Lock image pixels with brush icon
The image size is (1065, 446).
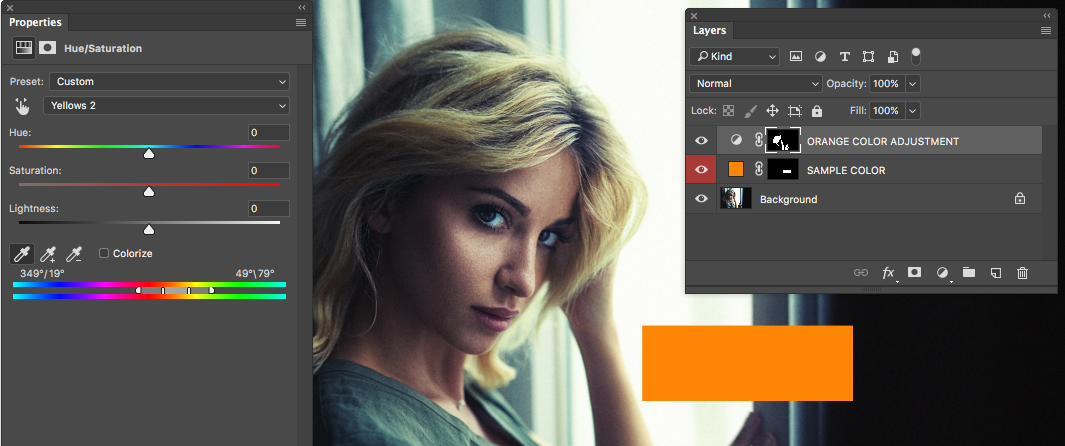pos(751,110)
